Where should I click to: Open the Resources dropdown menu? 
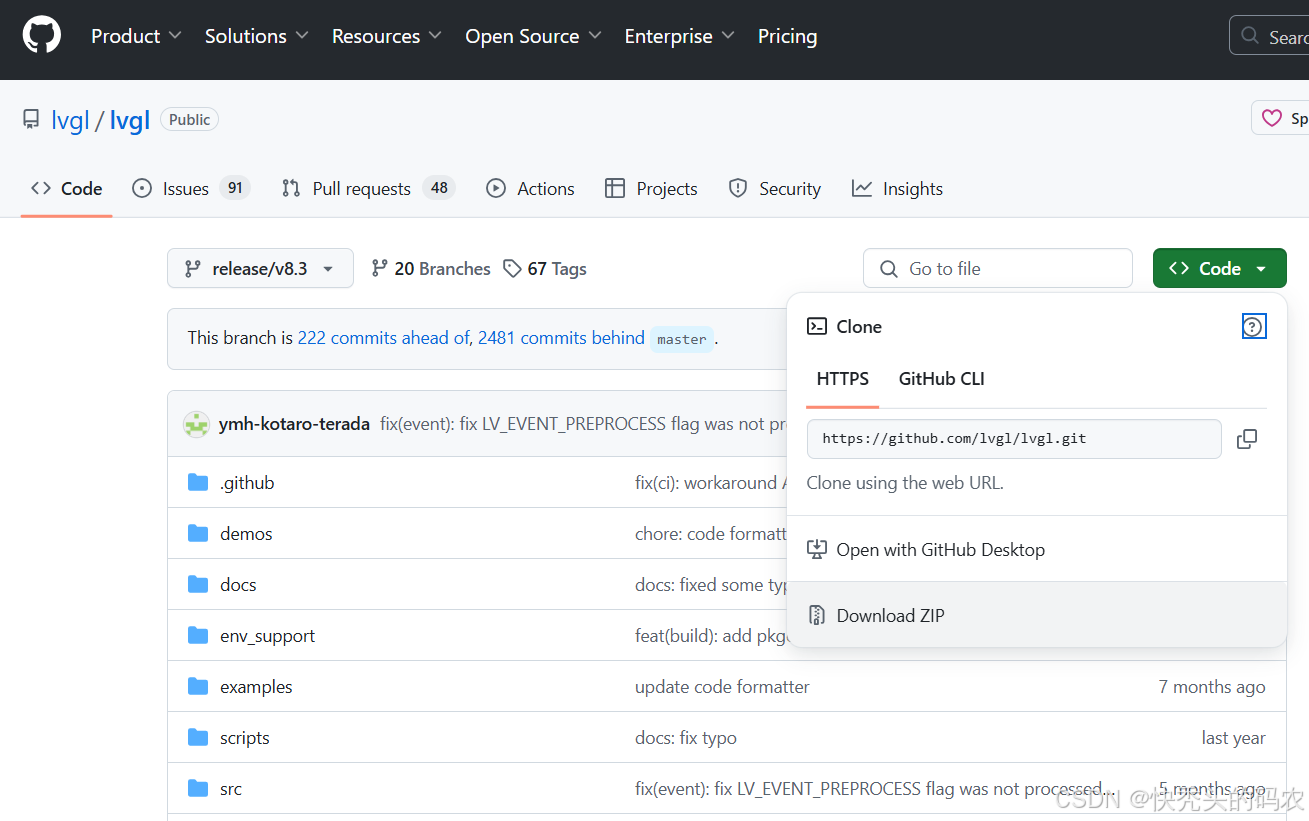(387, 36)
